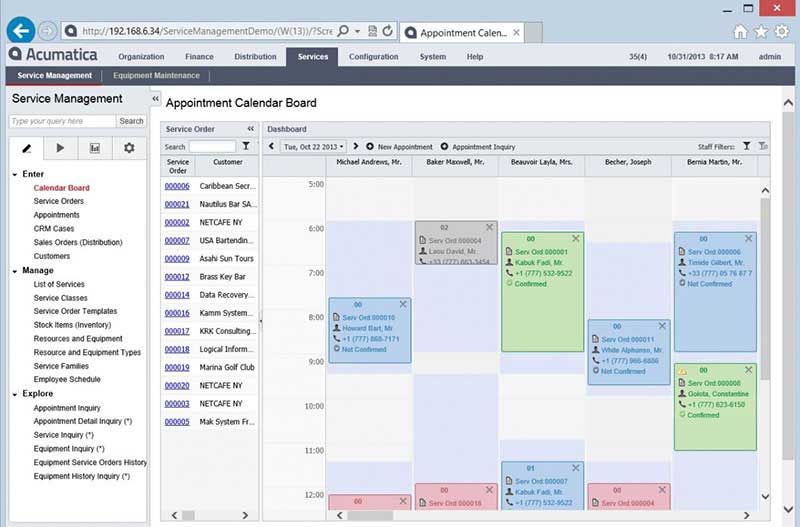The height and width of the screenshot is (527, 800).
Task: Collapse the Explore tree section
Action: [x=15, y=394]
